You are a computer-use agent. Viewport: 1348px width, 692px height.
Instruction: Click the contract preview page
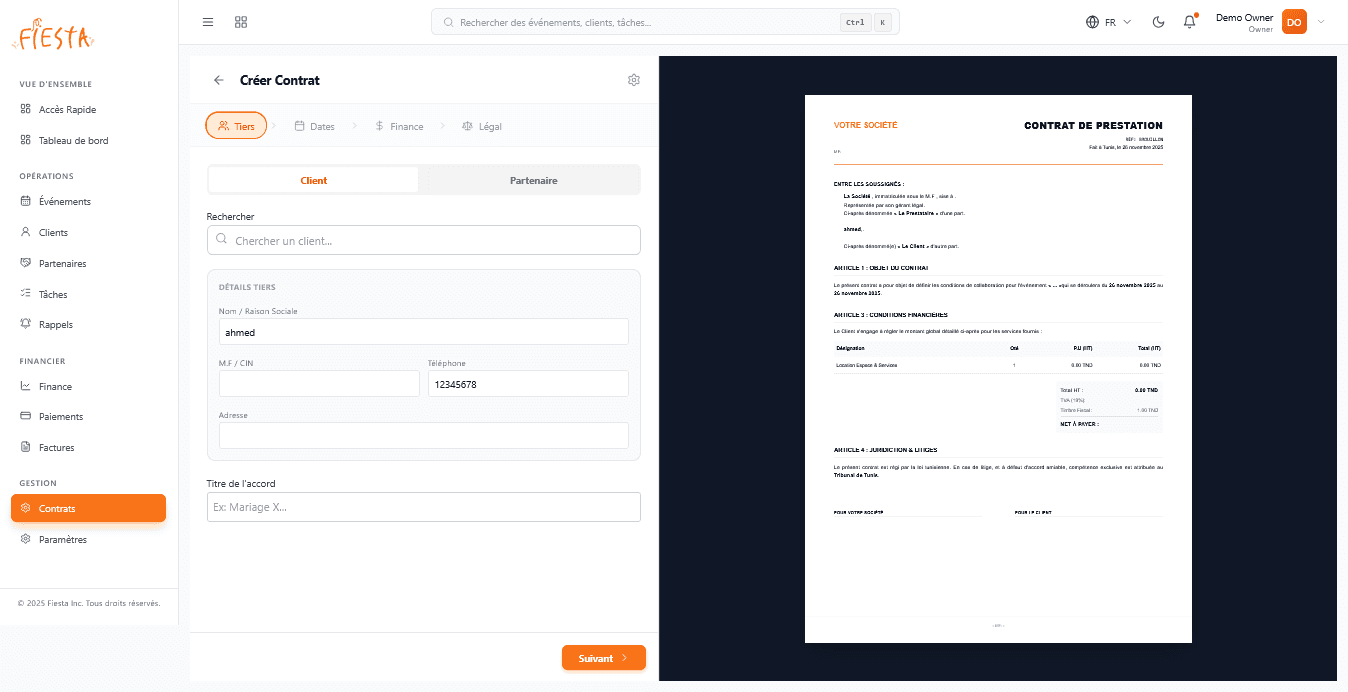(x=998, y=368)
